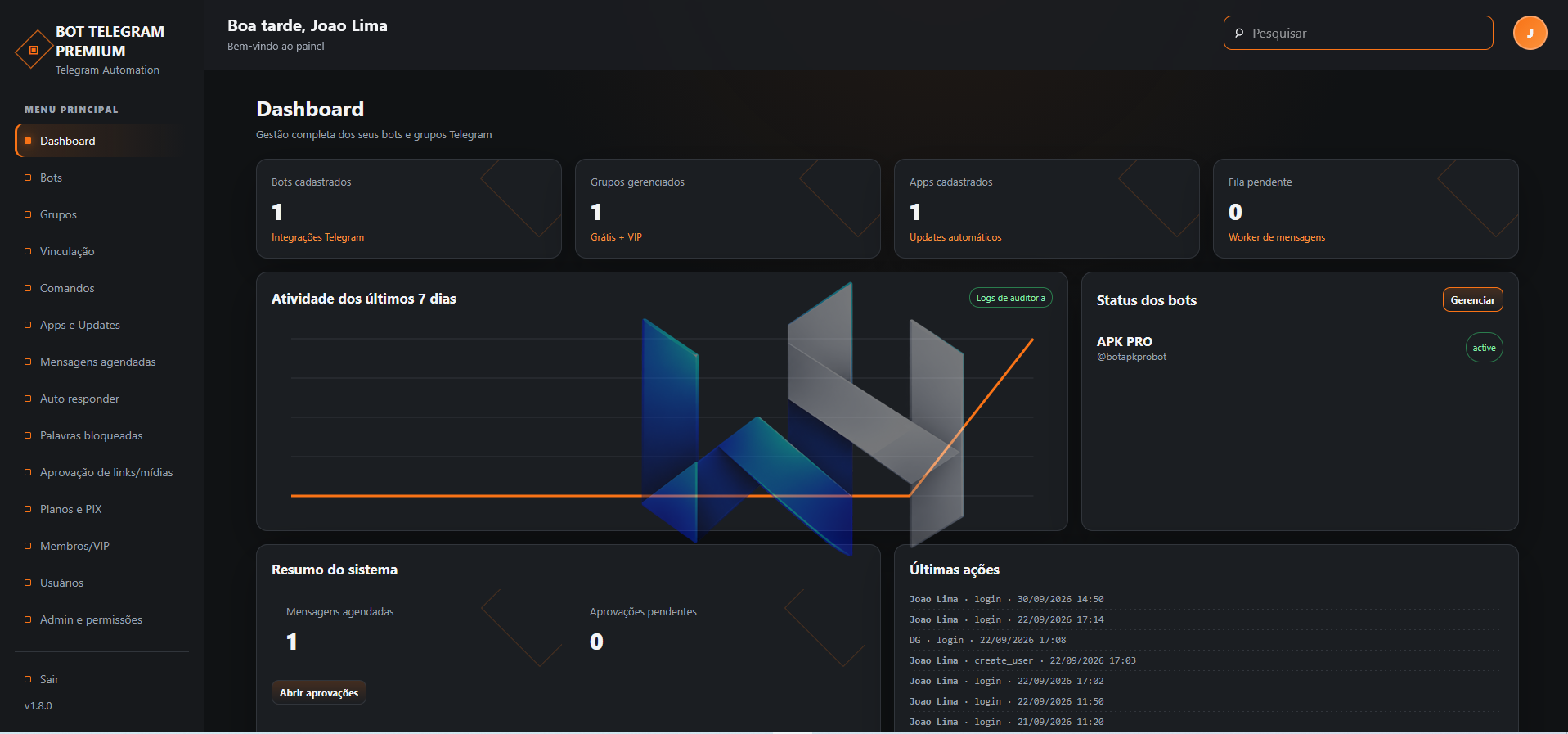Click the square icon beside Planos e PIX
Screen dimensions: 1568x734
coord(28,509)
